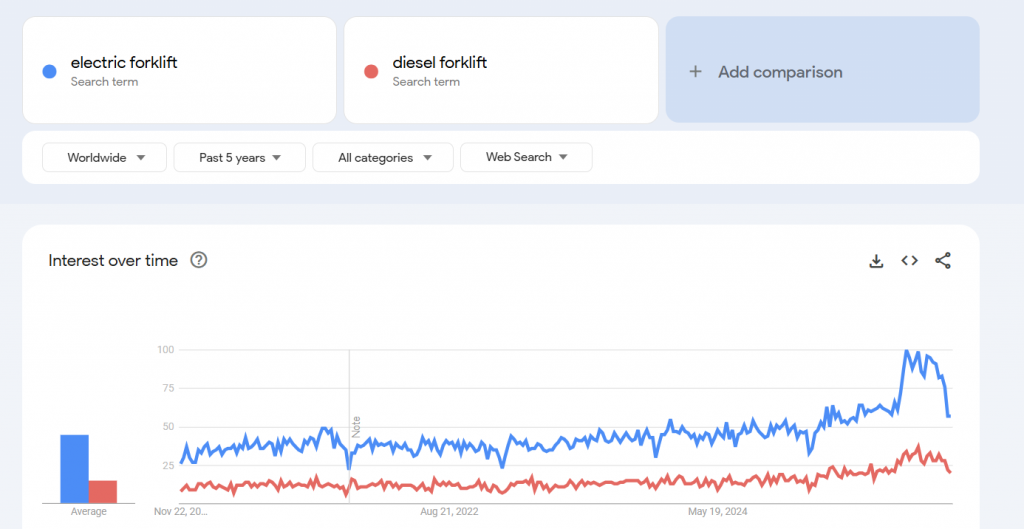This screenshot has height=529, width=1024.
Task: Click the red average bar
Action: pos(102,491)
